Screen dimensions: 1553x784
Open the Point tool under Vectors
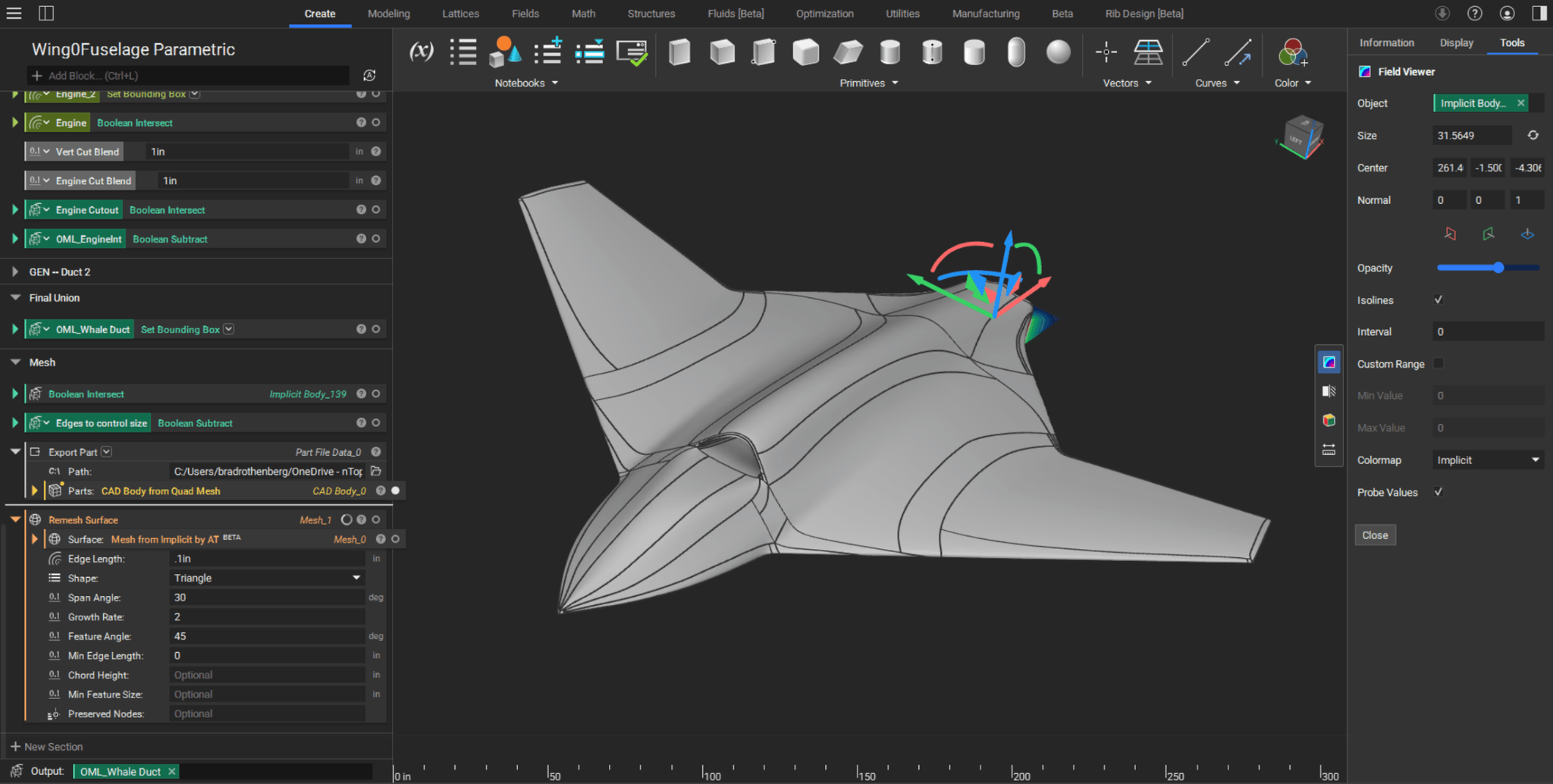point(1106,53)
